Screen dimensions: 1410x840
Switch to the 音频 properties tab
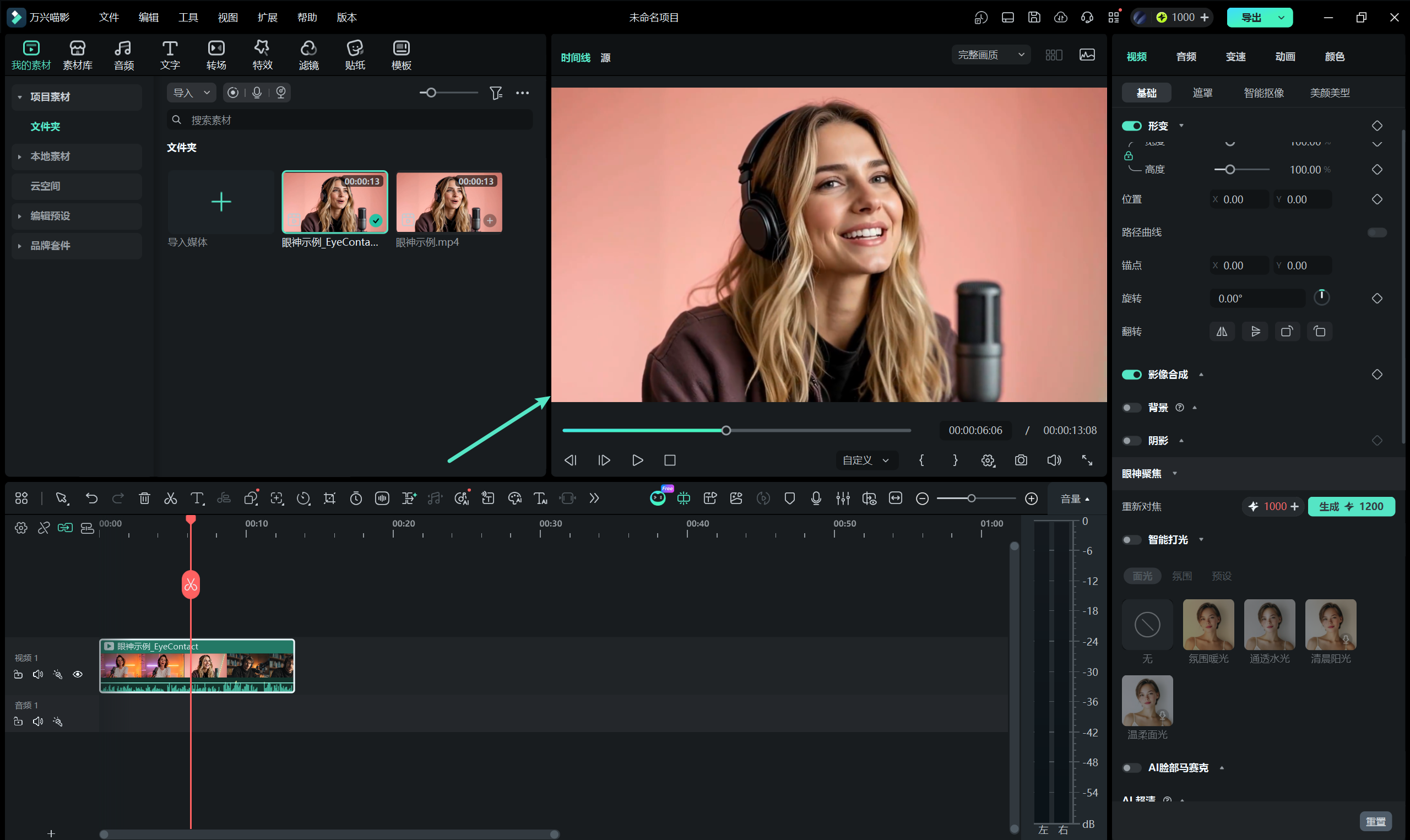[x=1186, y=57]
